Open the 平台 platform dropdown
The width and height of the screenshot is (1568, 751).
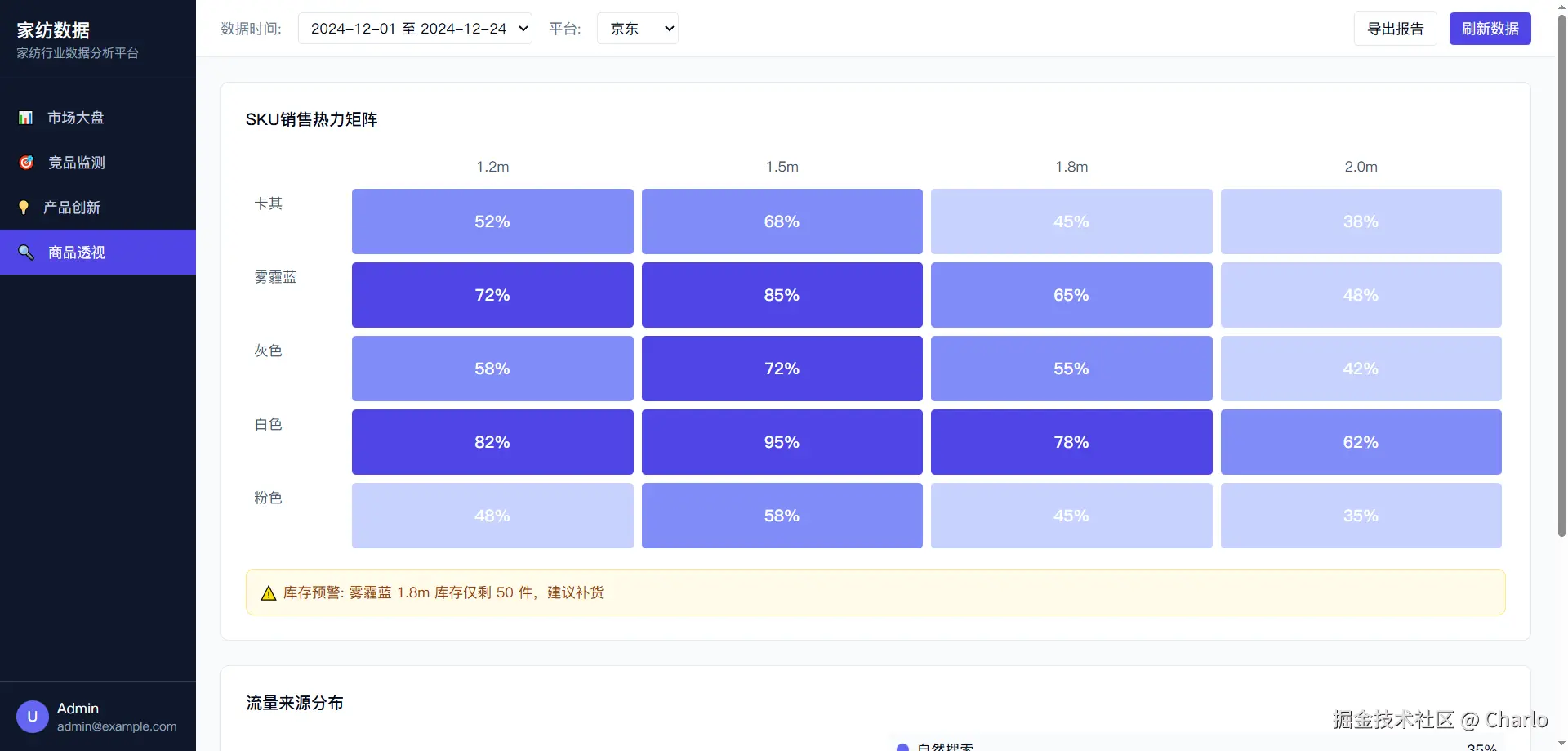coord(637,29)
